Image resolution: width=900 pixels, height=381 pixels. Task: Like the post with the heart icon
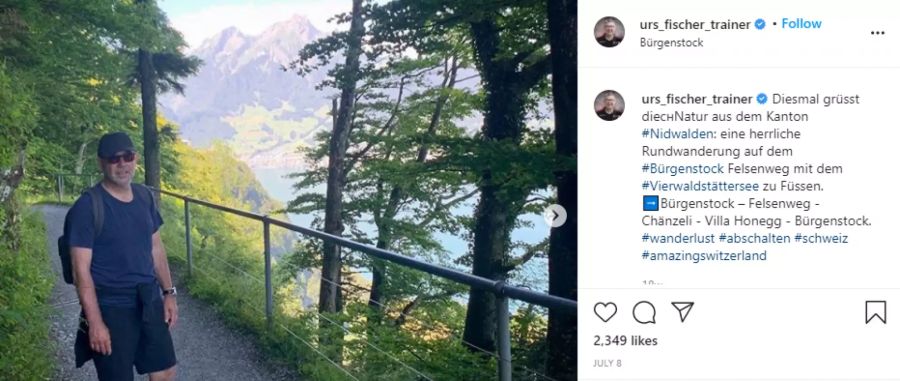605,312
